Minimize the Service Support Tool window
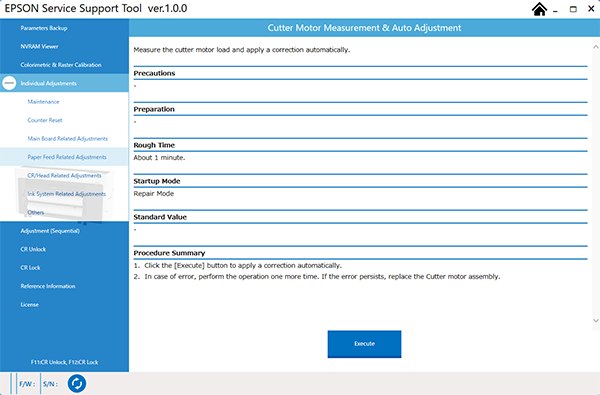The width and height of the screenshot is (600, 395). pos(555,10)
